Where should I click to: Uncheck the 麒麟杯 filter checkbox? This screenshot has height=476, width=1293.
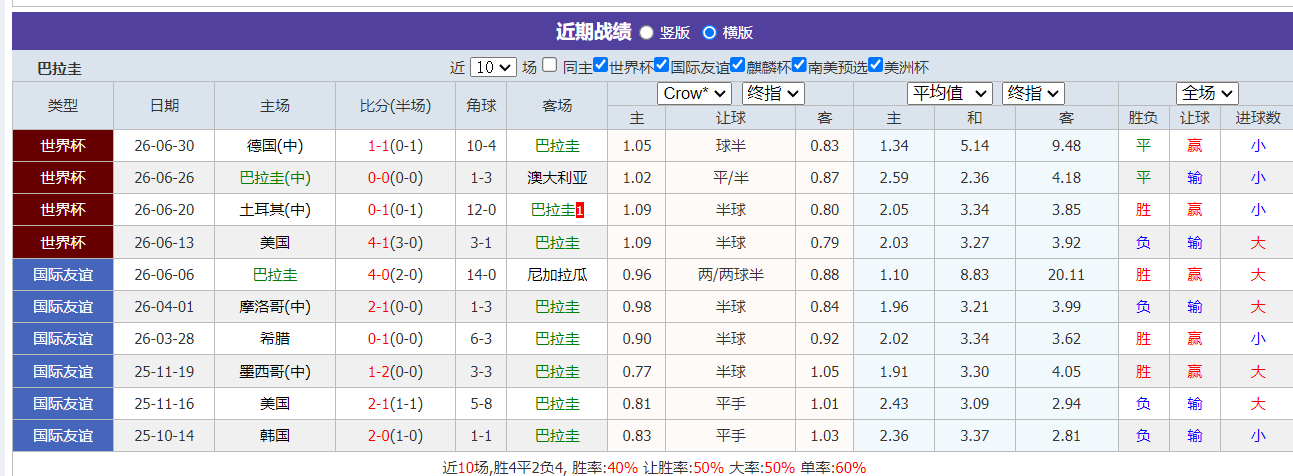point(737,65)
